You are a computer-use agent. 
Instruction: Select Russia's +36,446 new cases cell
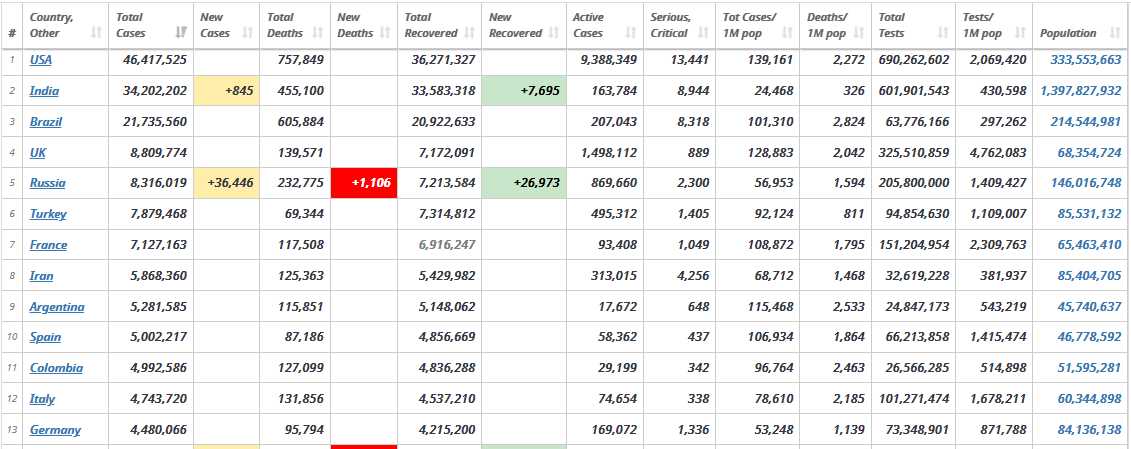point(226,183)
